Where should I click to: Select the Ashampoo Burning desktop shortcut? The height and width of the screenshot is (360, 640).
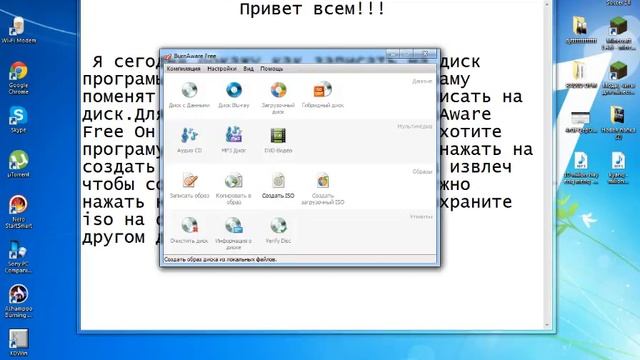coord(18,301)
